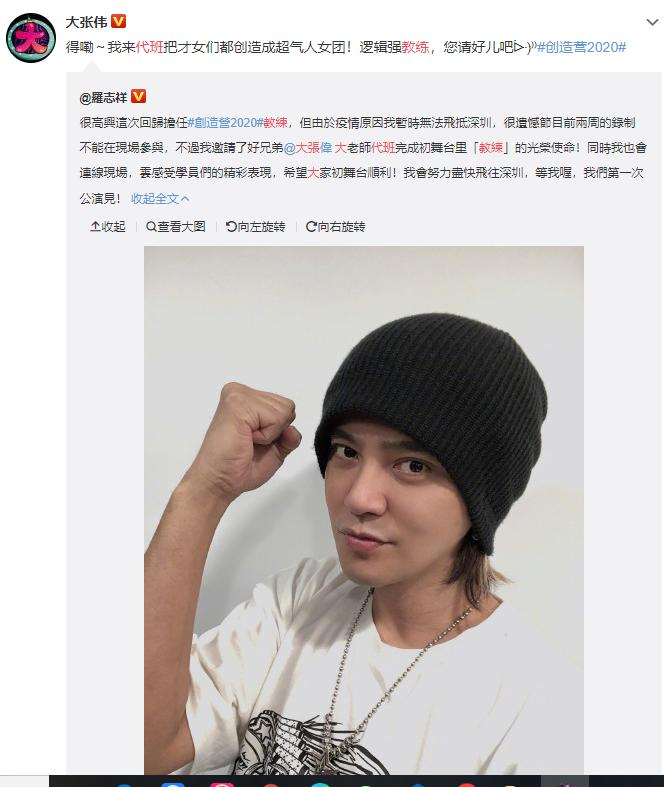The height and width of the screenshot is (787, 664).
Task: Visit the @羅志祥 profile link
Action: coord(103,97)
